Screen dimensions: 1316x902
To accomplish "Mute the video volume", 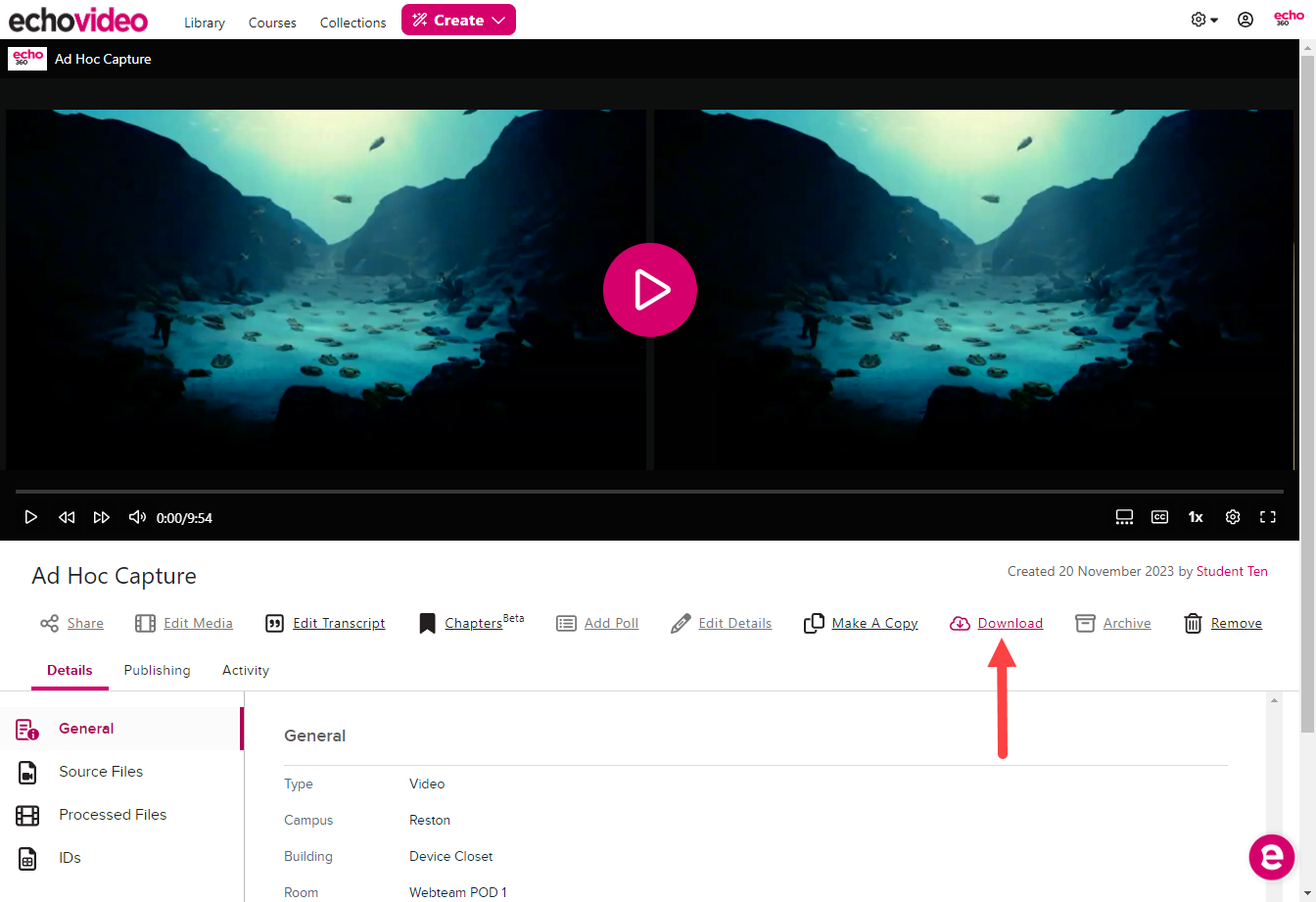I will click(137, 517).
